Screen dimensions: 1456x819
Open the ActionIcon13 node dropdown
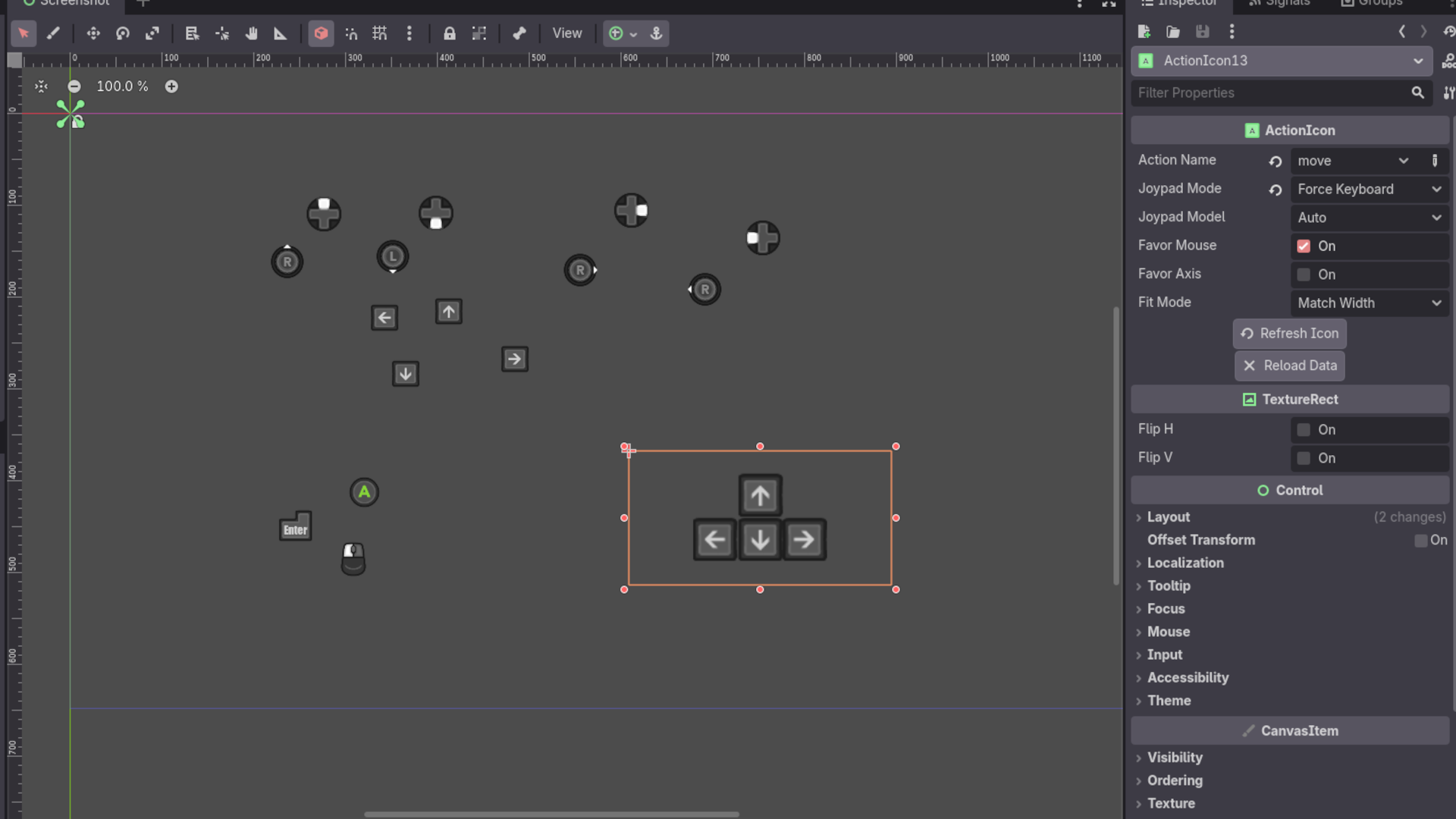click(1282, 61)
